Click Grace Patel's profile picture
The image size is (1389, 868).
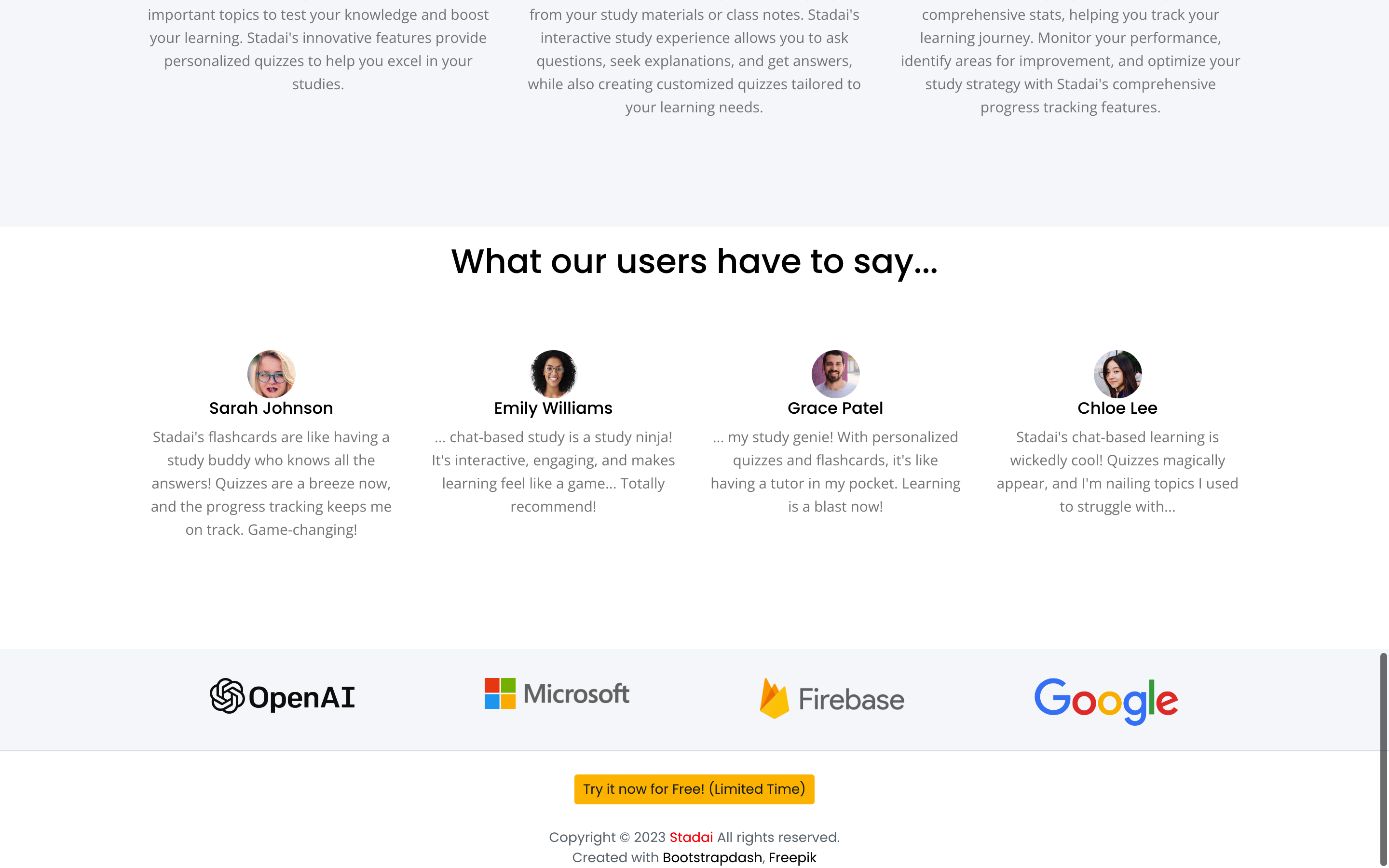(835, 374)
